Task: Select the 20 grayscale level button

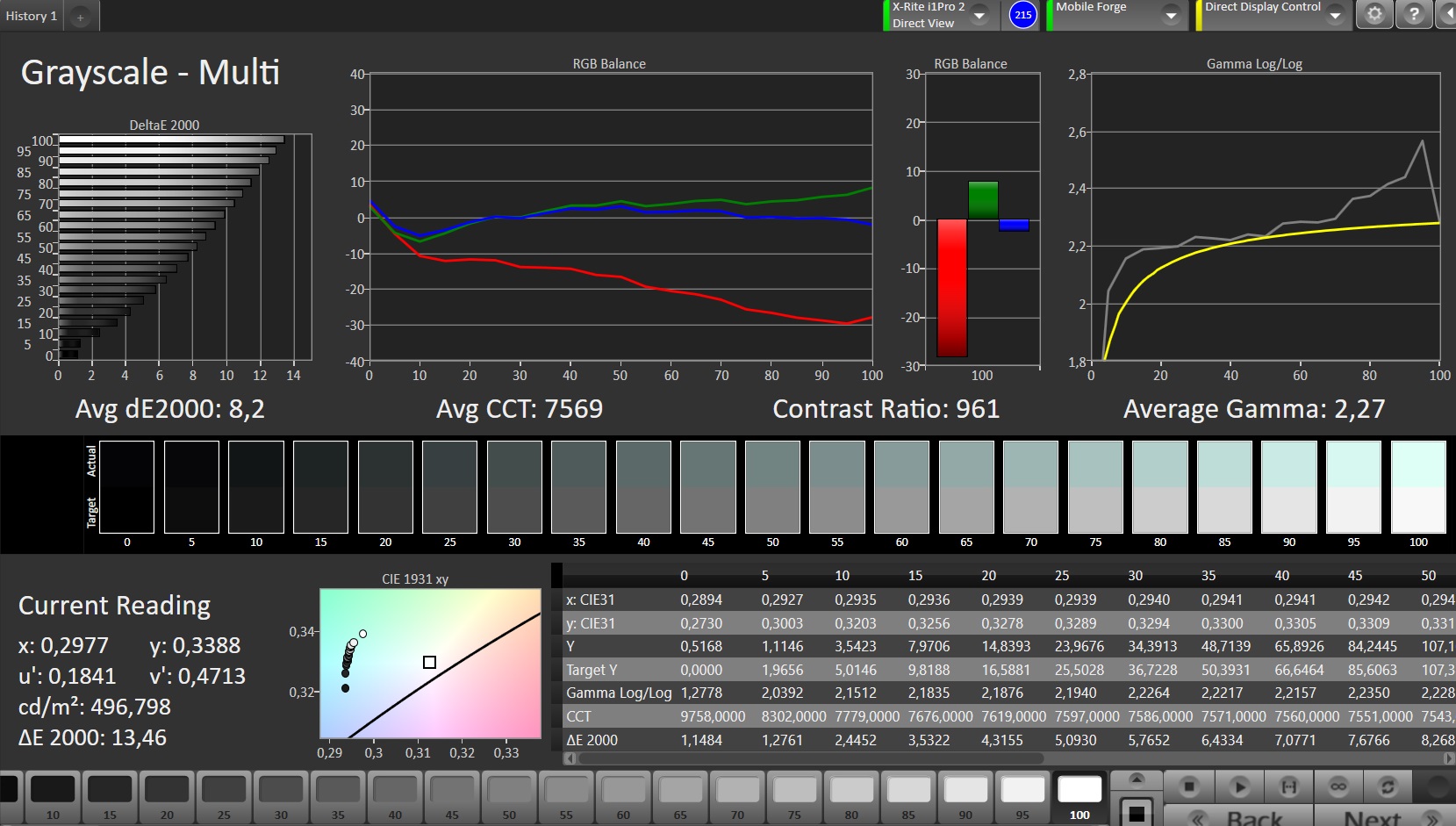Action: (167, 797)
